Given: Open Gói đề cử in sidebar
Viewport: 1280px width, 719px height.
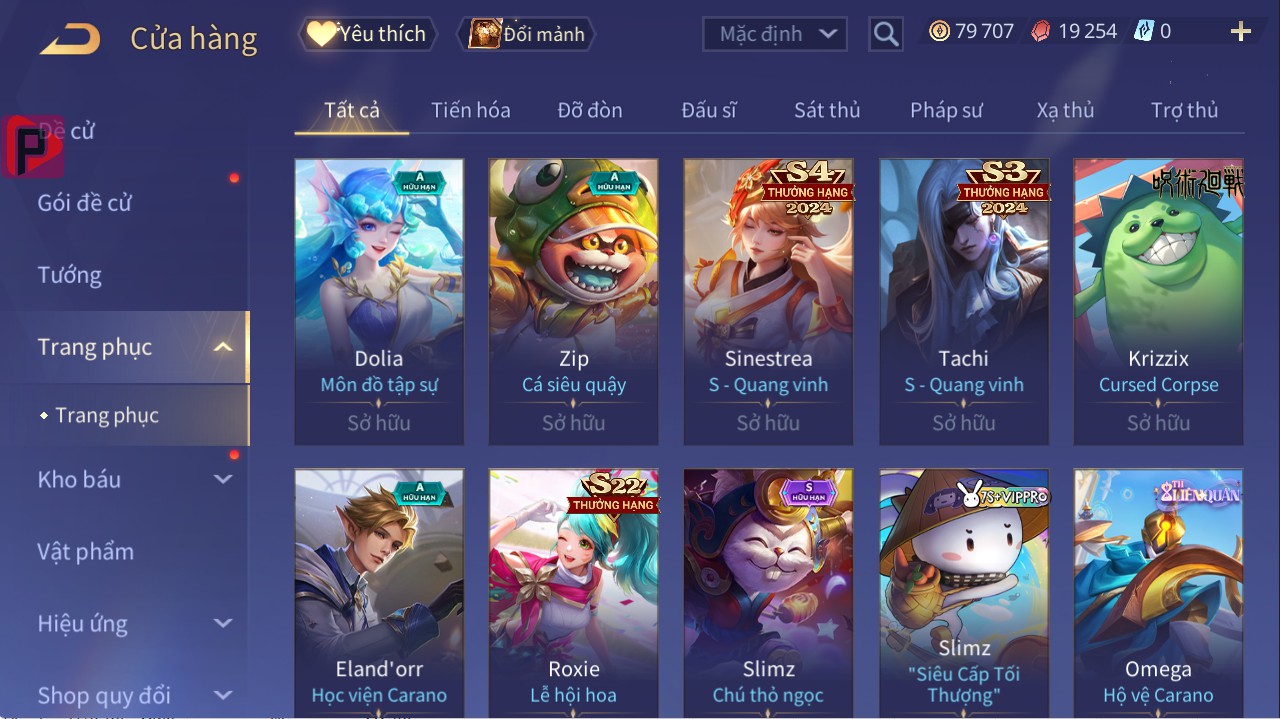Looking at the screenshot, I should point(85,203).
